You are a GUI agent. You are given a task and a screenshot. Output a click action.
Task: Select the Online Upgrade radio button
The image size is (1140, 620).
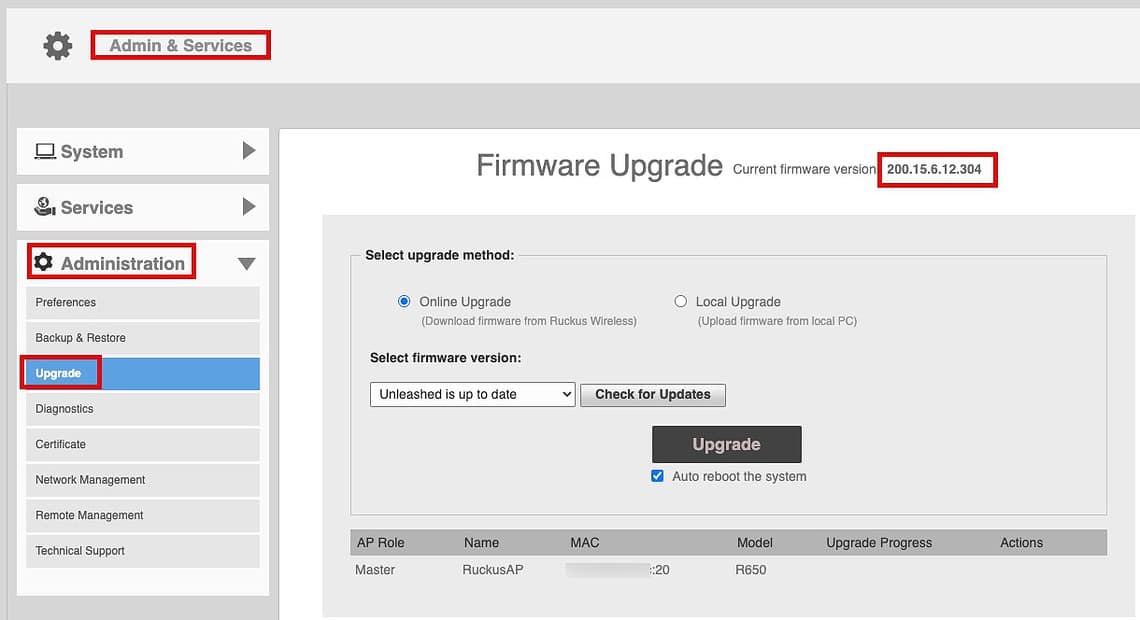pos(404,302)
